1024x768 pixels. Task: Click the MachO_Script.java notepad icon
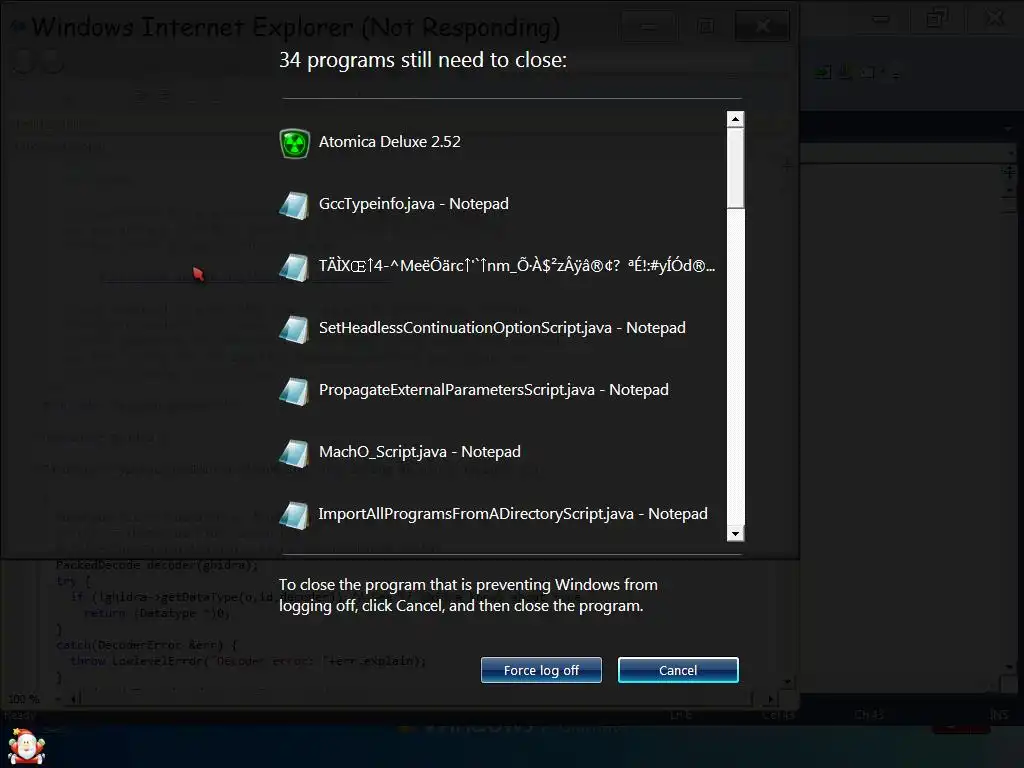pos(294,453)
